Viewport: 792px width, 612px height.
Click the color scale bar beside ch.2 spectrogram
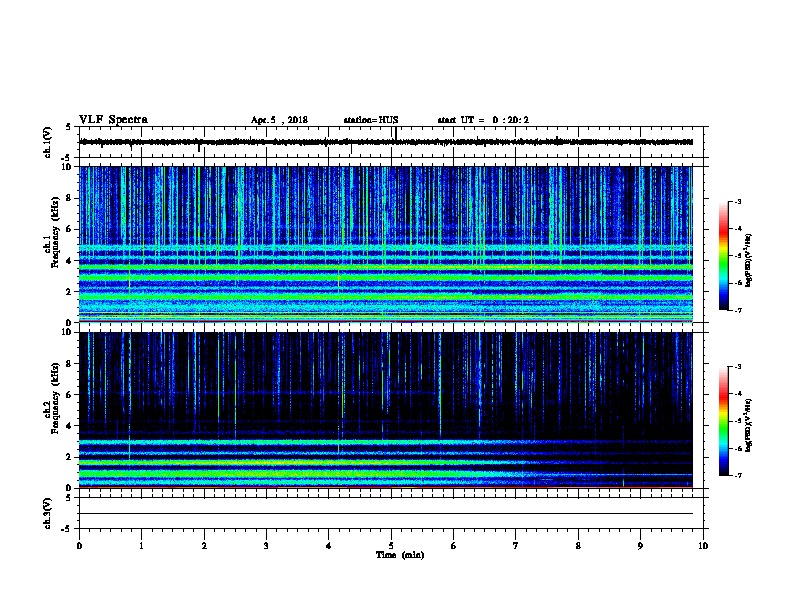tap(723, 421)
